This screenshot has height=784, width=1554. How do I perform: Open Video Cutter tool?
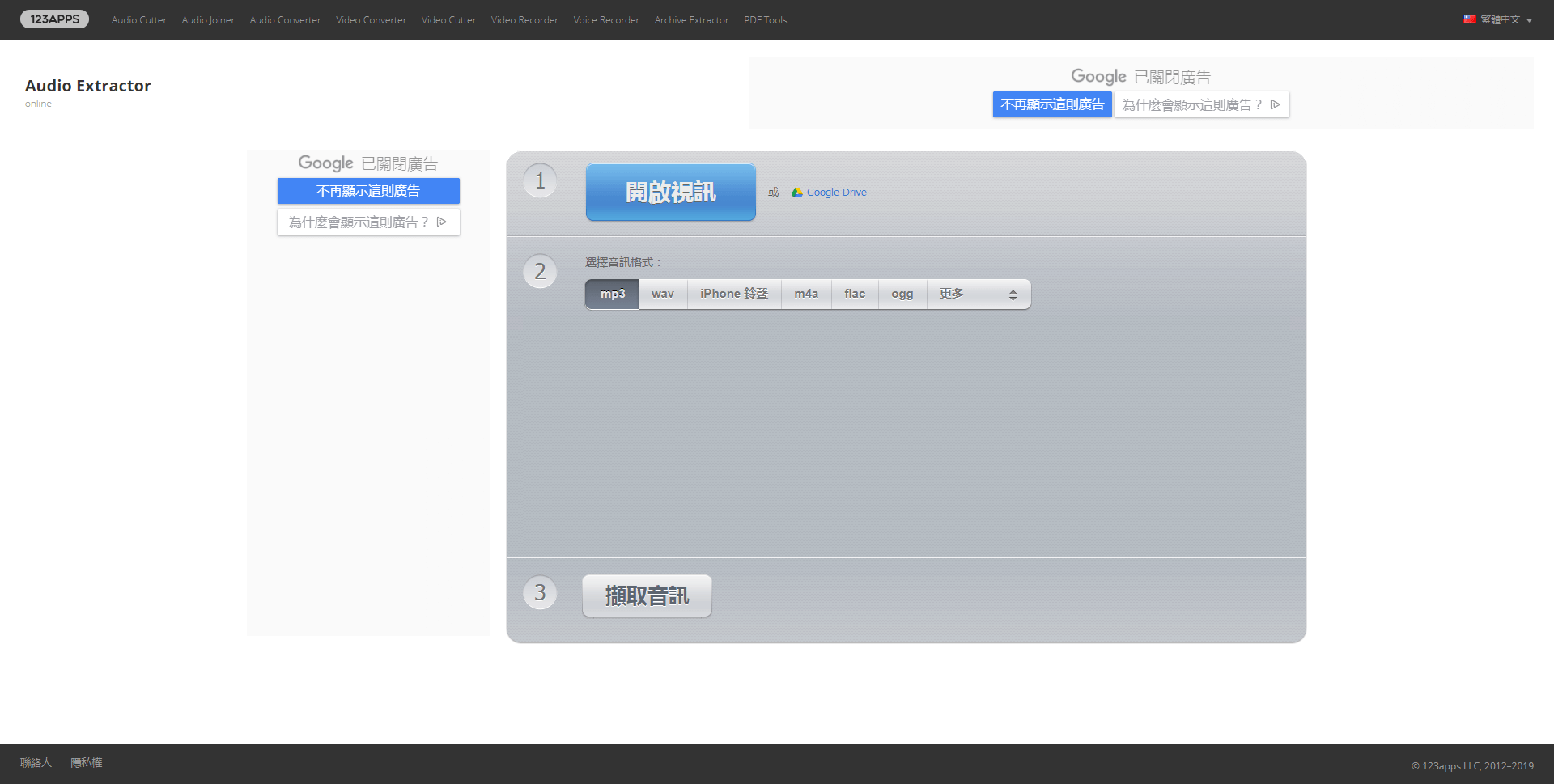pos(448,20)
